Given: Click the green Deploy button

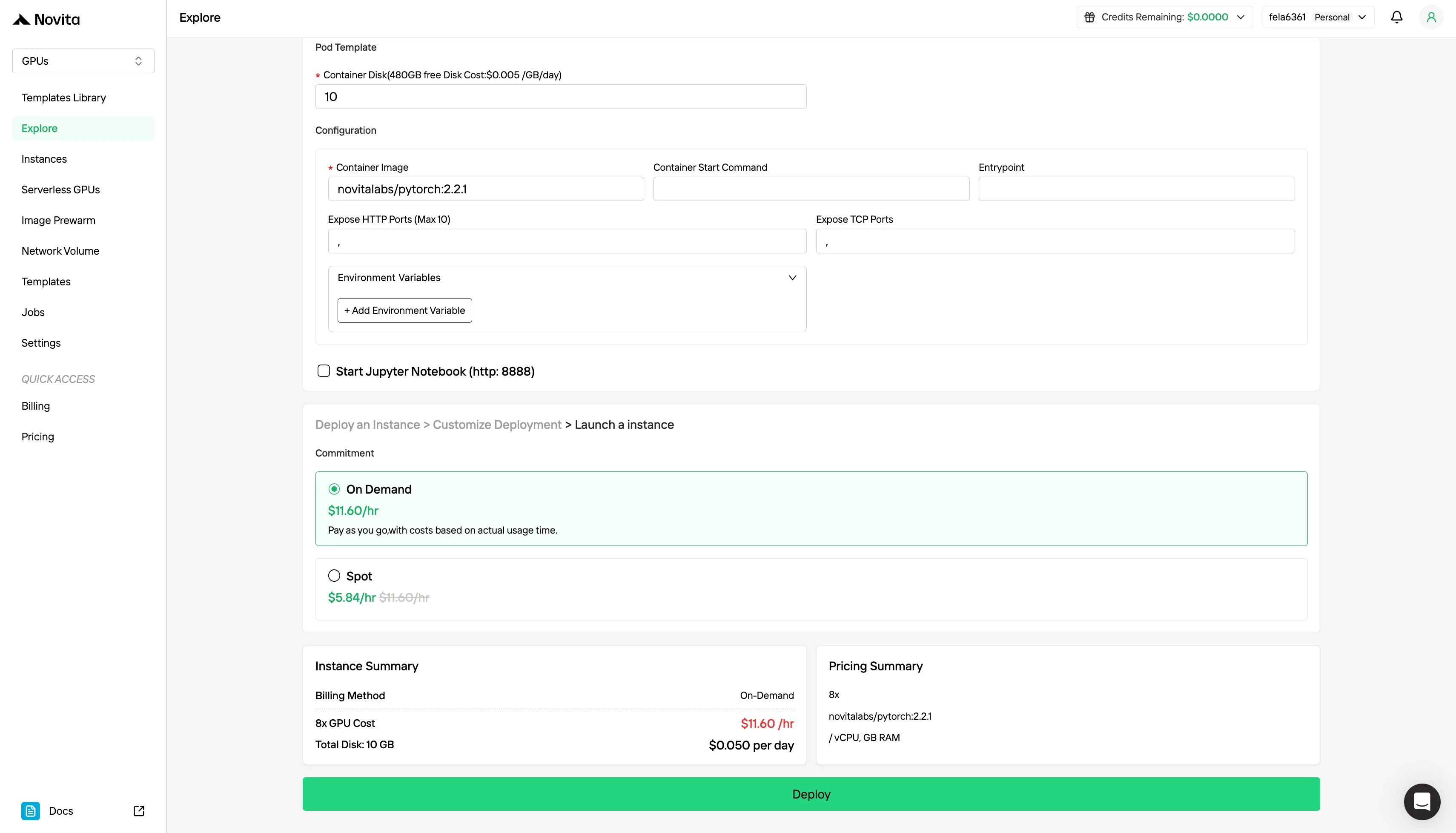Looking at the screenshot, I should (811, 794).
